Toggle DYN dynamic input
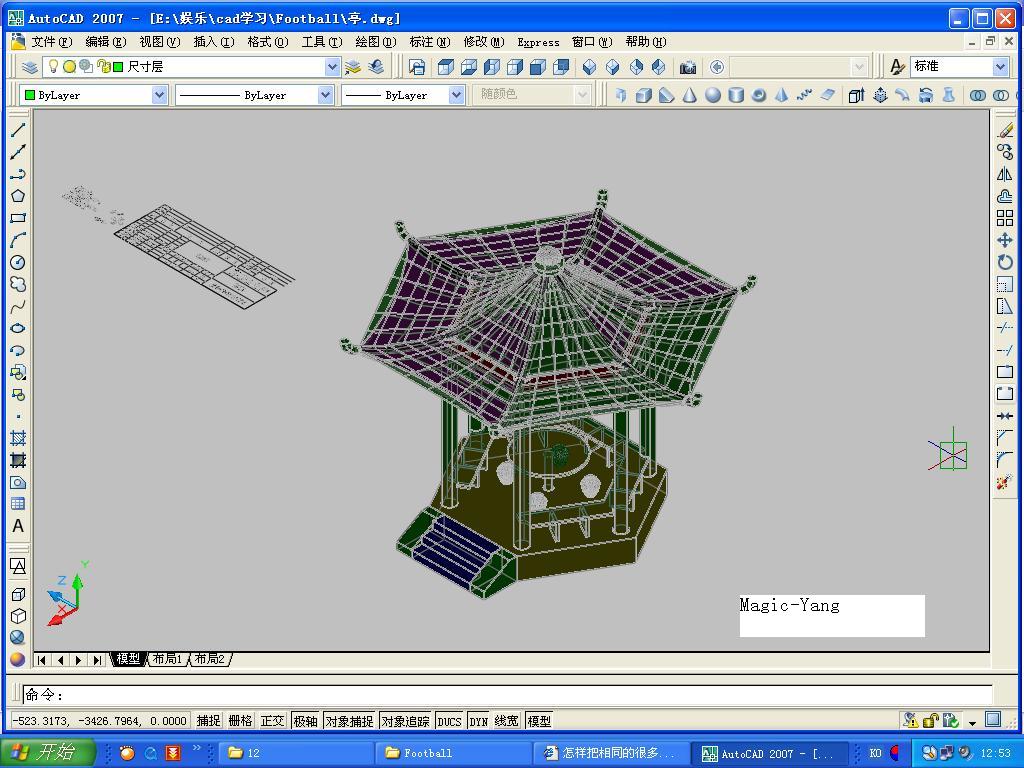The width and height of the screenshot is (1024, 768). (479, 721)
